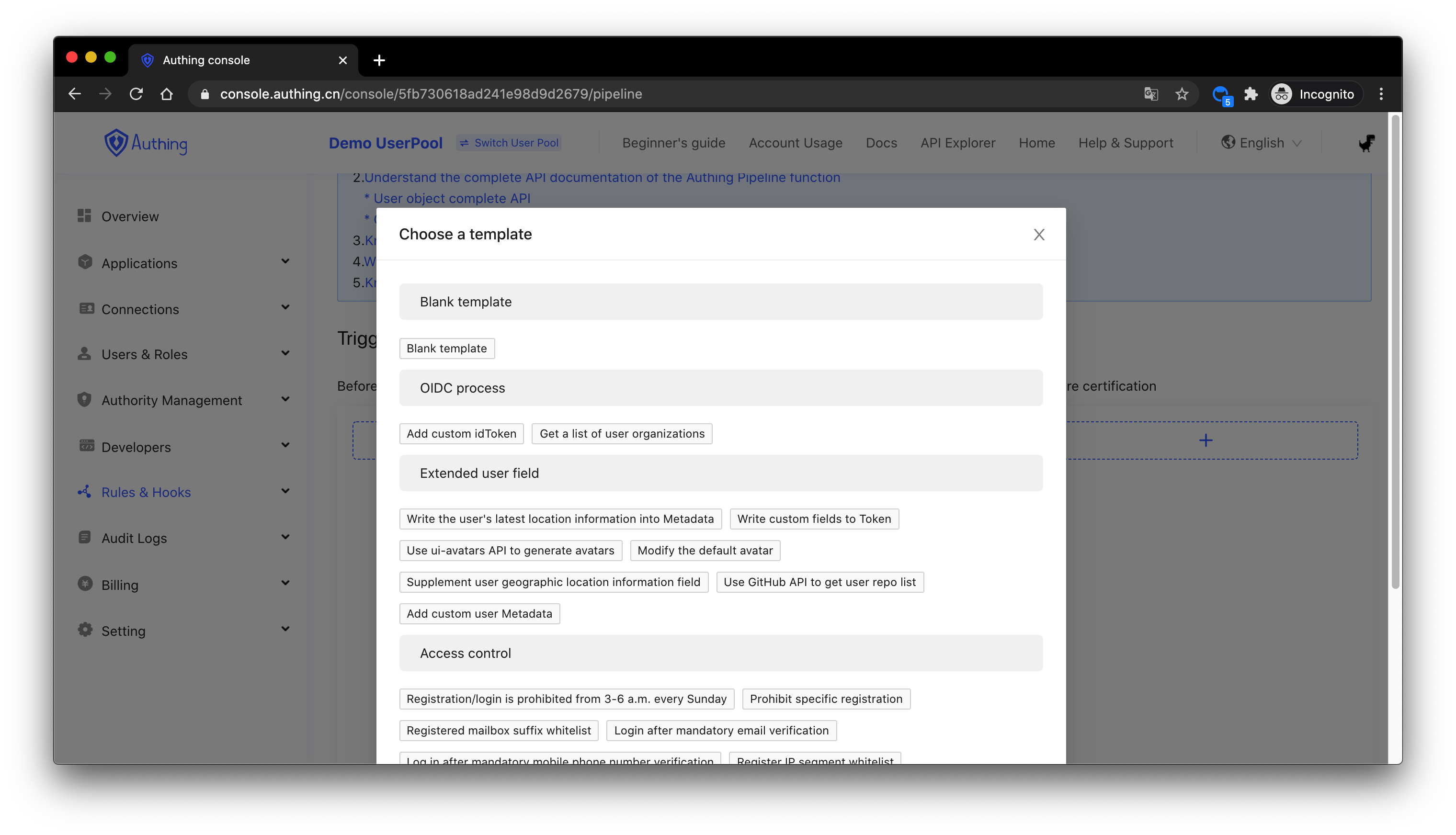Viewport: 1456px width, 835px height.
Task: Click Switch User Pool button
Action: (x=508, y=143)
